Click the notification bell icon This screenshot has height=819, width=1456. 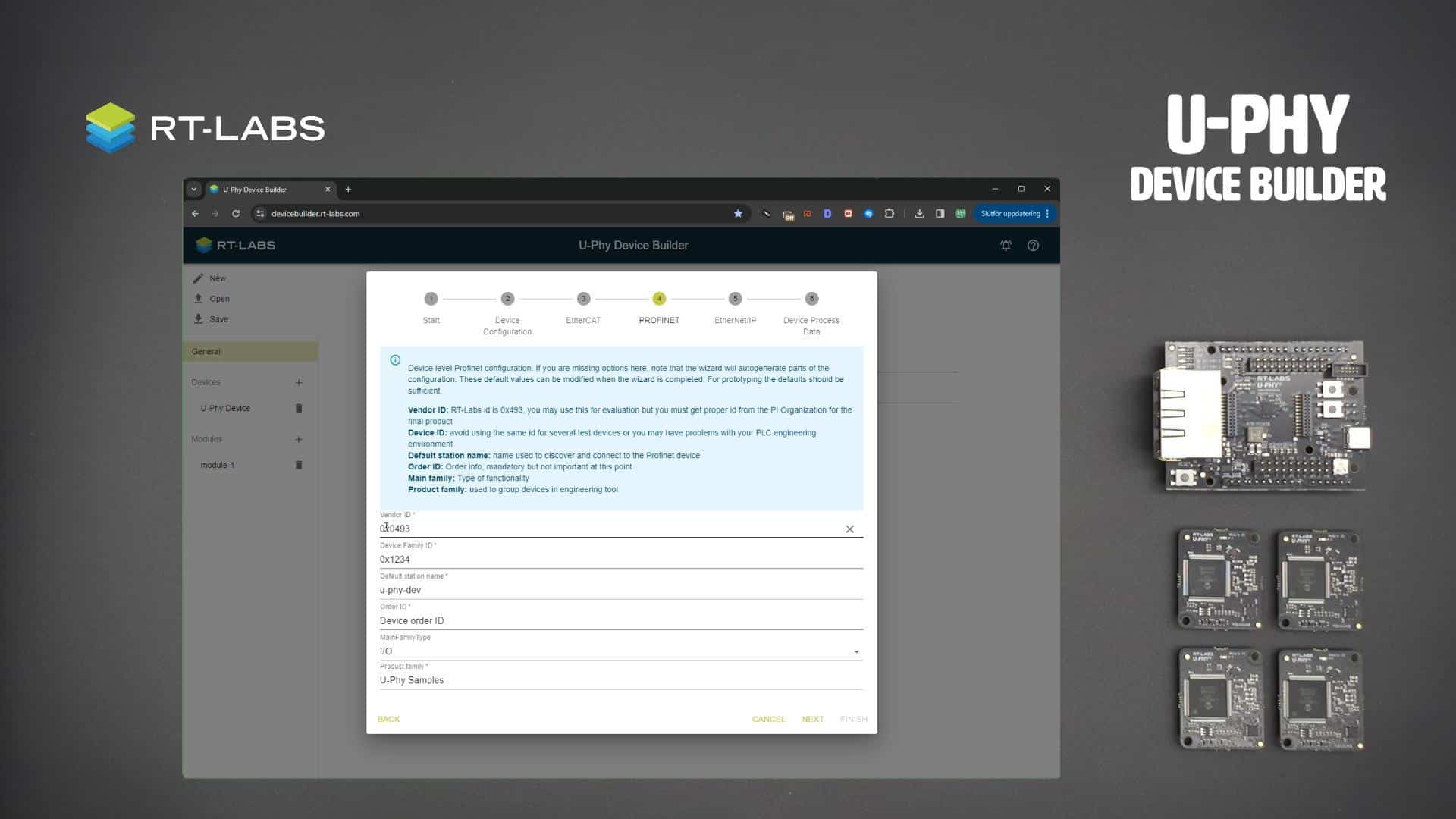click(x=1006, y=246)
